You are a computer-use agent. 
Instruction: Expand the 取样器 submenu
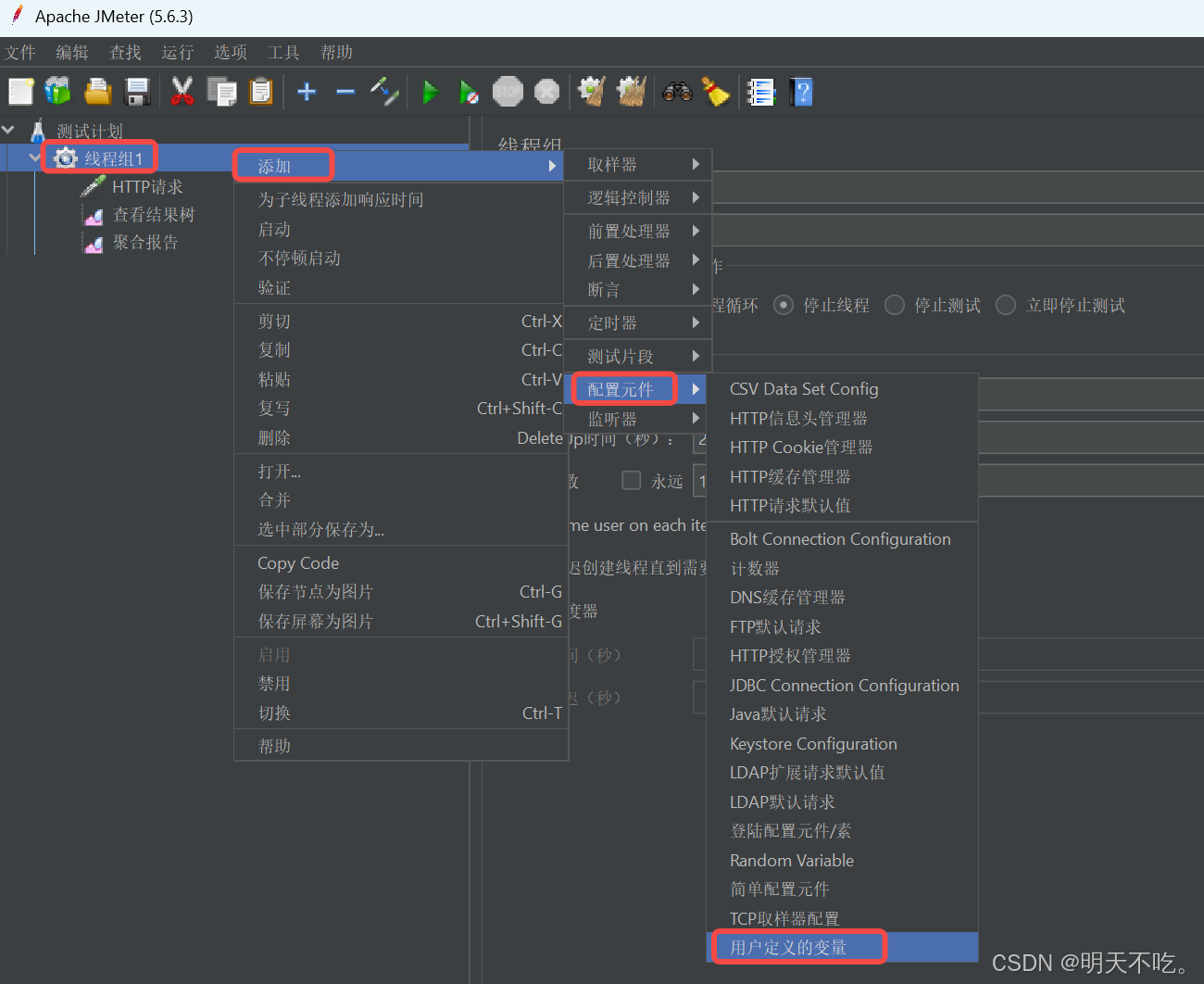pyautogui.click(x=638, y=165)
